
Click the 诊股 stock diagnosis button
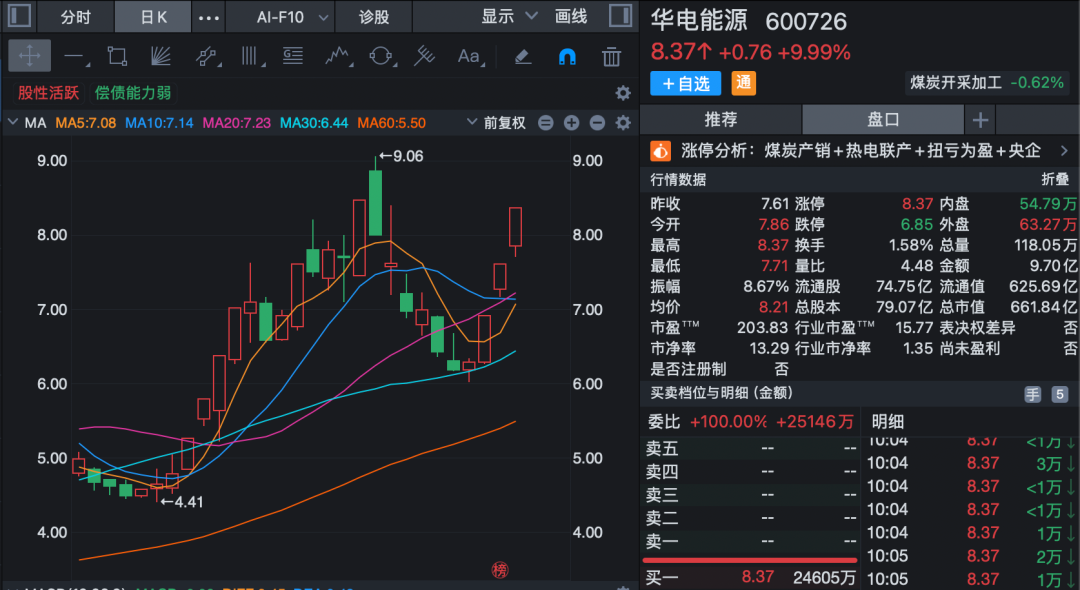(x=374, y=17)
